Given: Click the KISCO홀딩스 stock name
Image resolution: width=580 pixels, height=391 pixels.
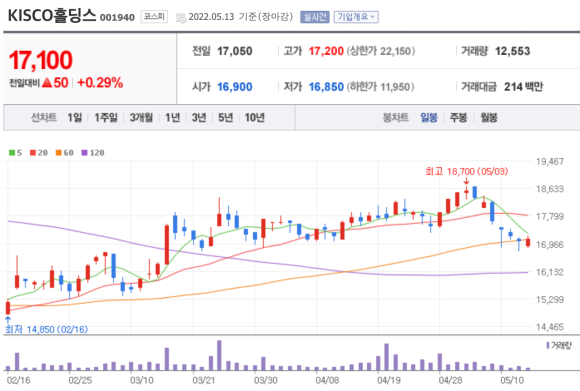Looking at the screenshot, I should (52, 16).
